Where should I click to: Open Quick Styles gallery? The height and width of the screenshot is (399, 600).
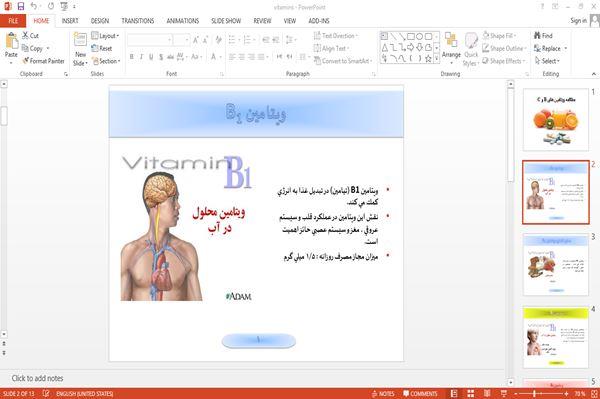[x=471, y=50]
